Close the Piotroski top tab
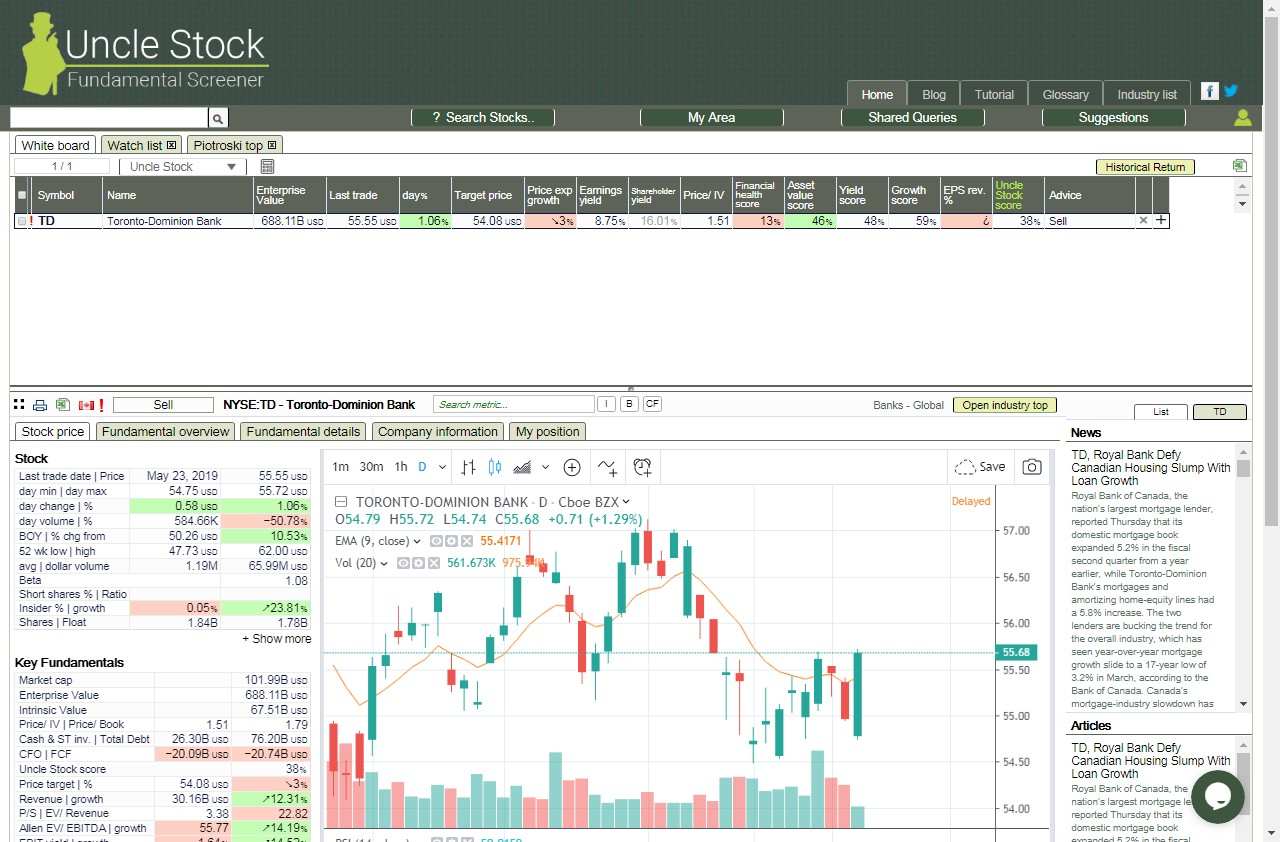Image resolution: width=1280 pixels, height=842 pixels. tap(272, 146)
